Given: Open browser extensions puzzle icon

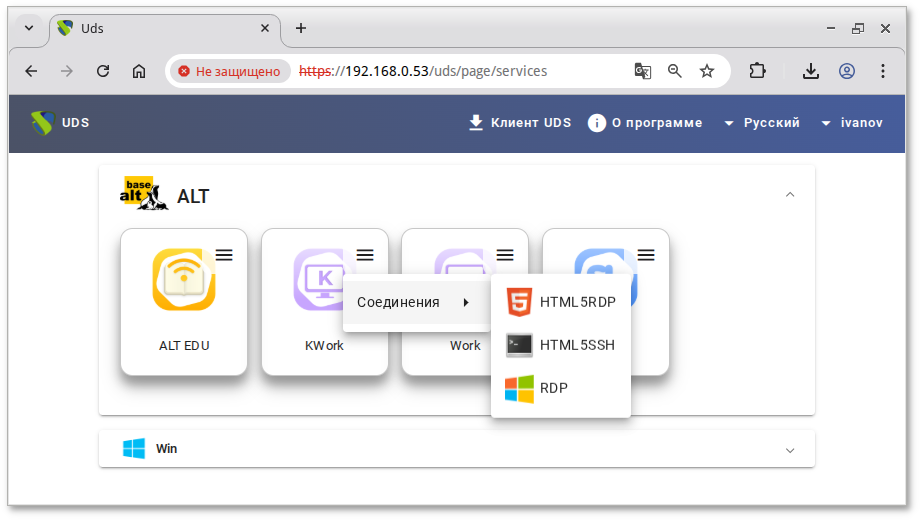Looking at the screenshot, I should pos(757,71).
